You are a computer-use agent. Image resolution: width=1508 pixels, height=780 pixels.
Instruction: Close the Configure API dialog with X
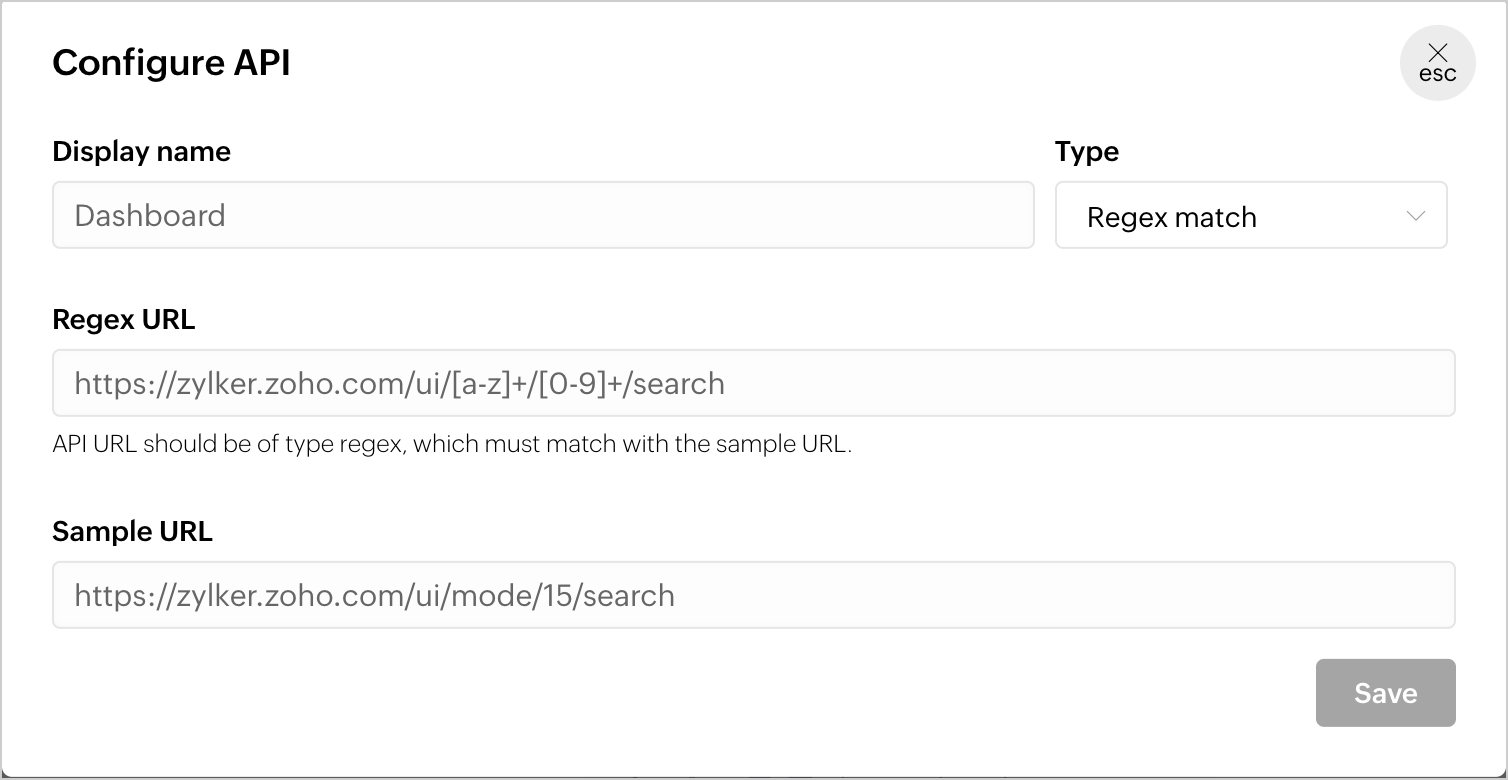tap(1437, 53)
